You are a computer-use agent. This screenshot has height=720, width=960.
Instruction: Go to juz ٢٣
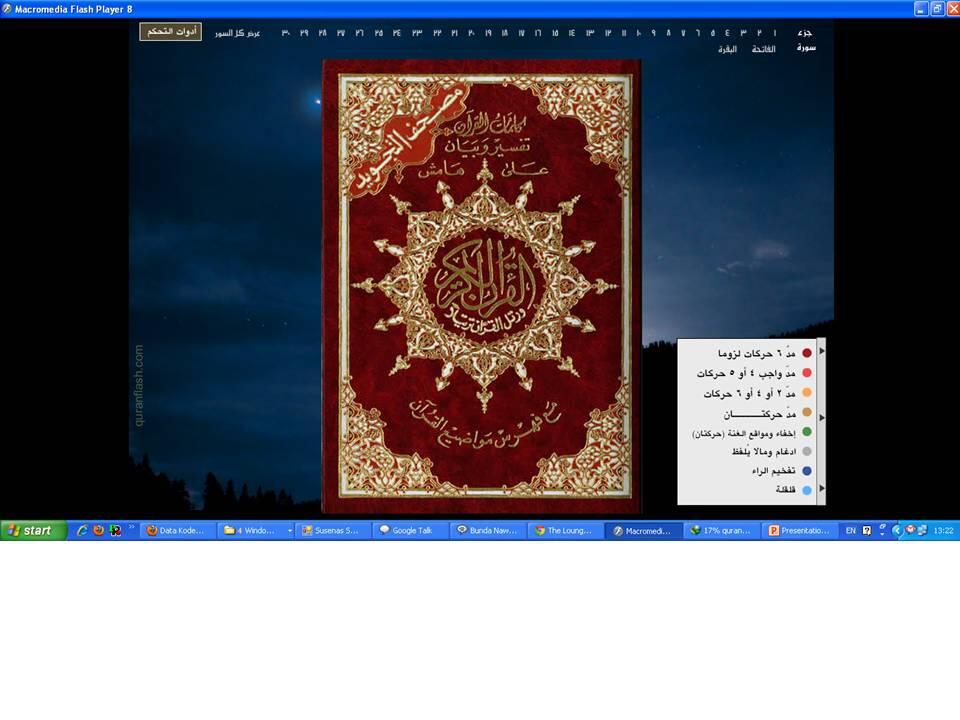[417, 33]
